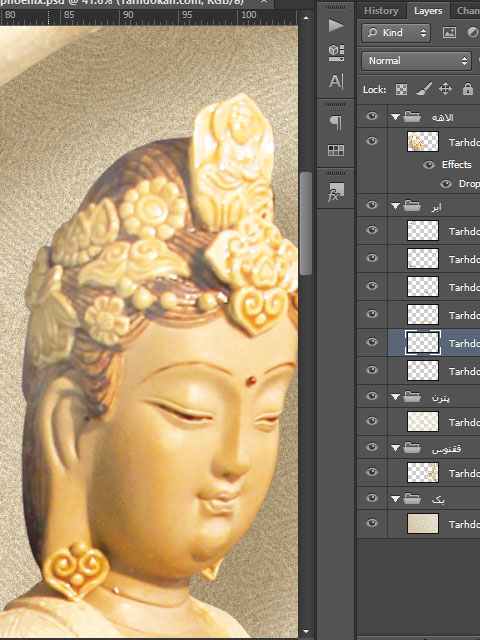
Task: Click lock image pixels brush icon
Action: point(424,89)
